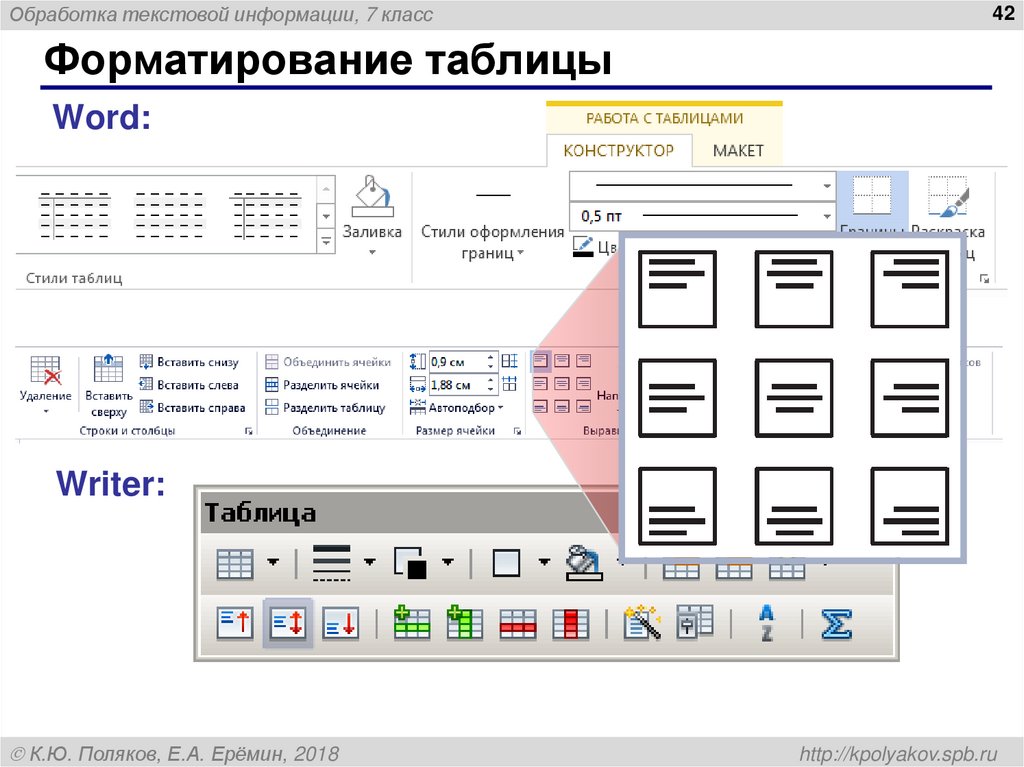Toggle enlarged align top left icon

click(677, 289)
